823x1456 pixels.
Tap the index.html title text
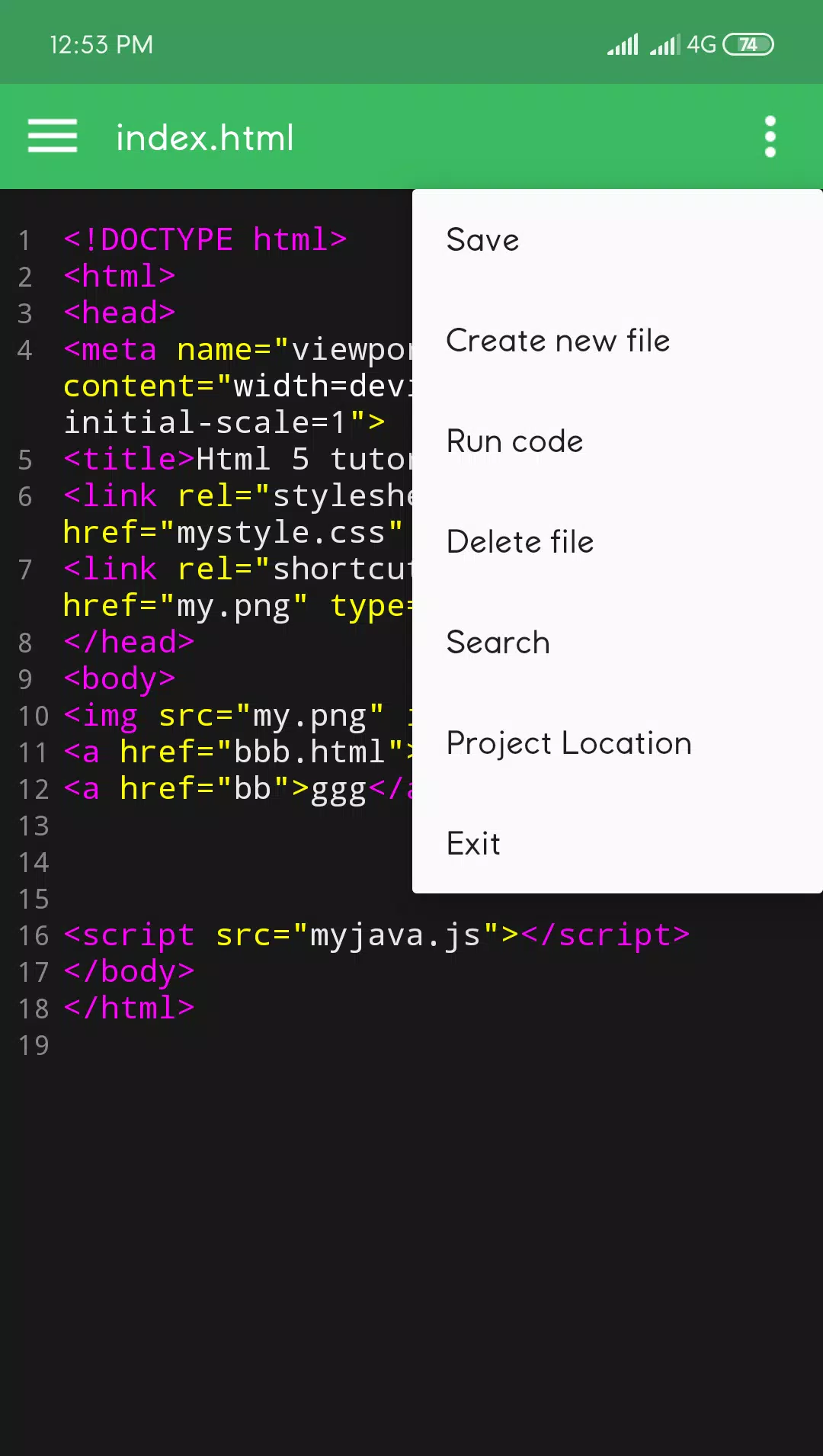coord(204,138)
